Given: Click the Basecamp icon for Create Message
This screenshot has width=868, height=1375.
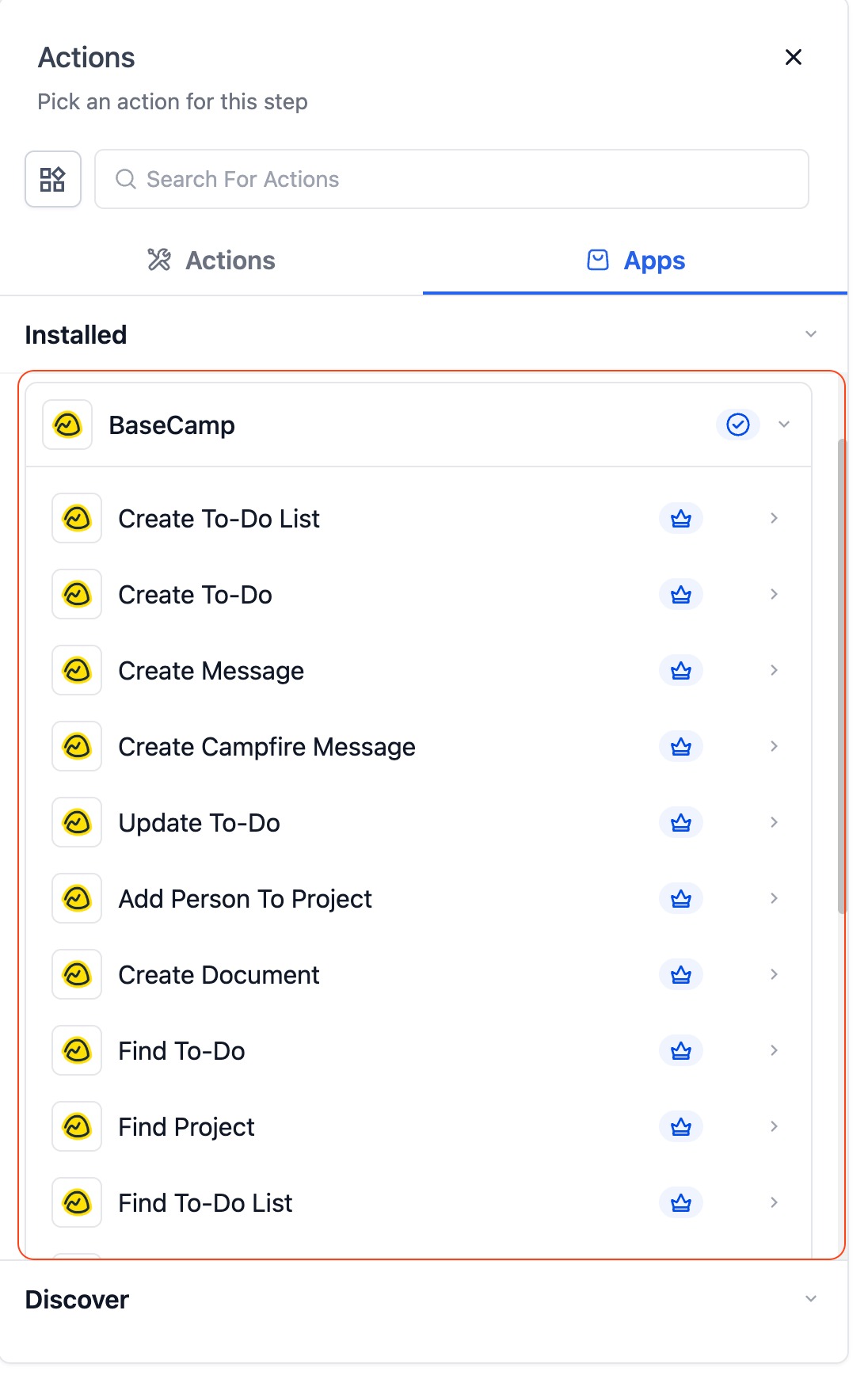Looking at the screenshot, I should (x=77, y=671).
